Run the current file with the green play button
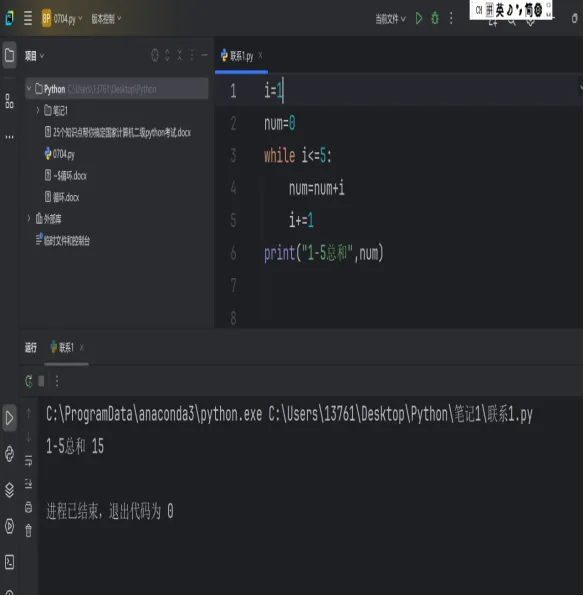The height and width of the screenshot is (596, 584). click(x=419, y=18)
